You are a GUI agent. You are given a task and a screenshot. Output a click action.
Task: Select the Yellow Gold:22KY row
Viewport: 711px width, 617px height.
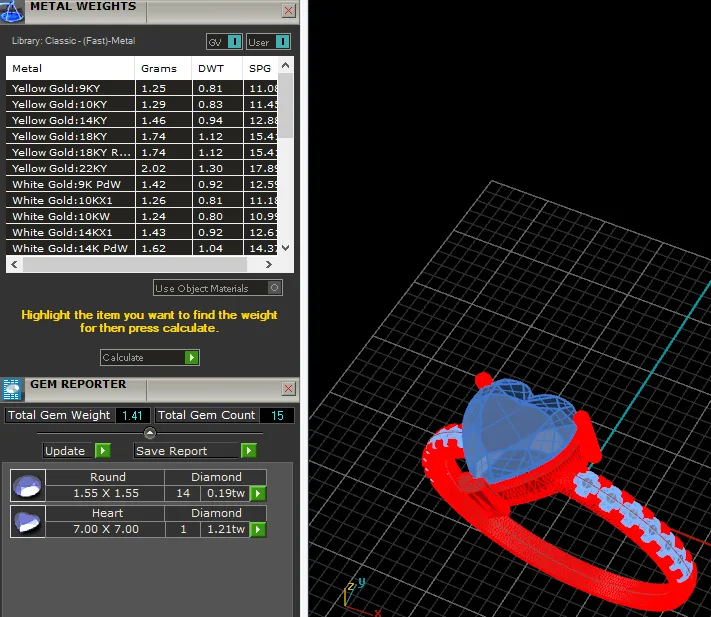141,168
